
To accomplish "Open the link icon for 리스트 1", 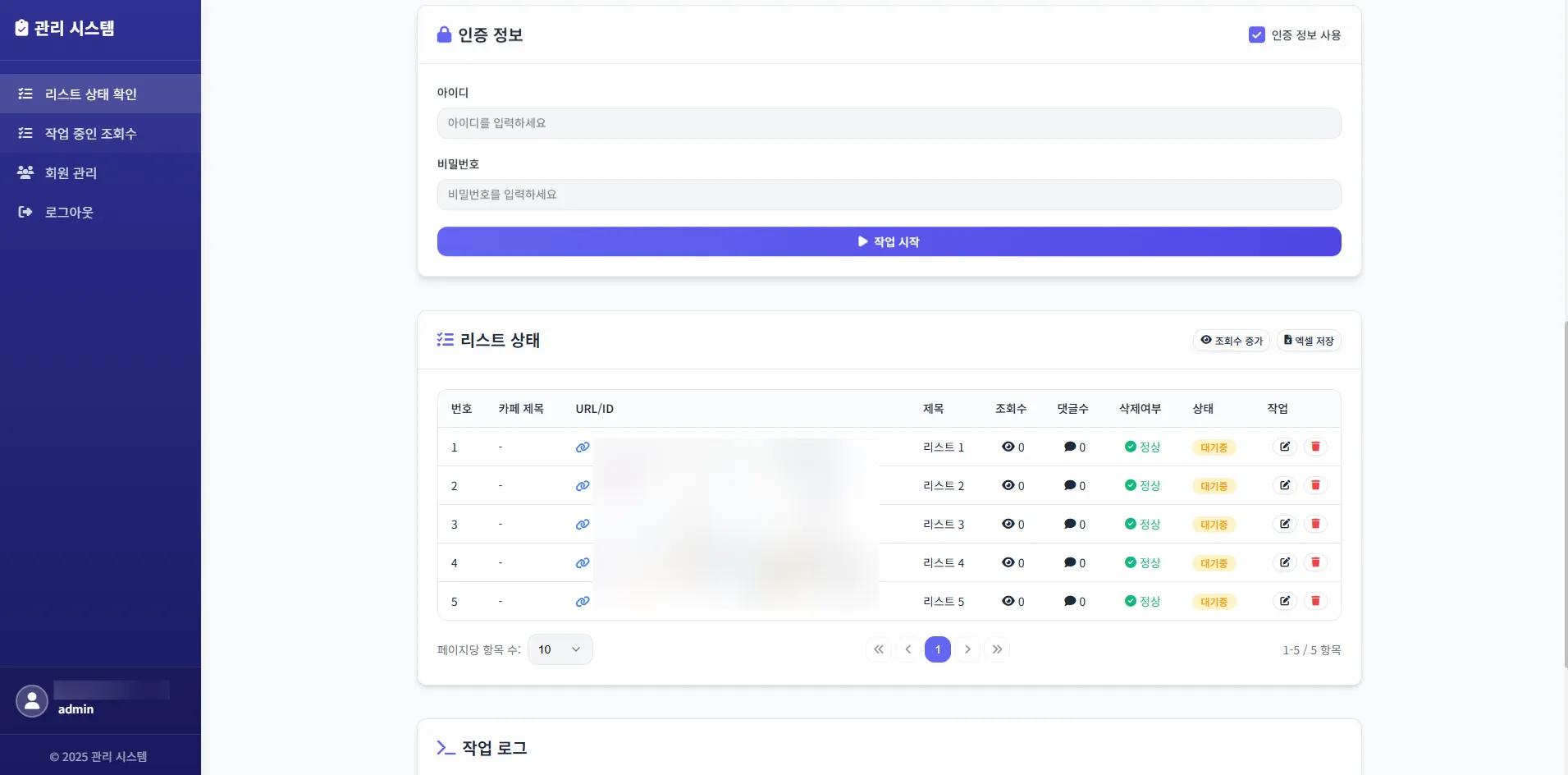I will [x=581, y=447].
